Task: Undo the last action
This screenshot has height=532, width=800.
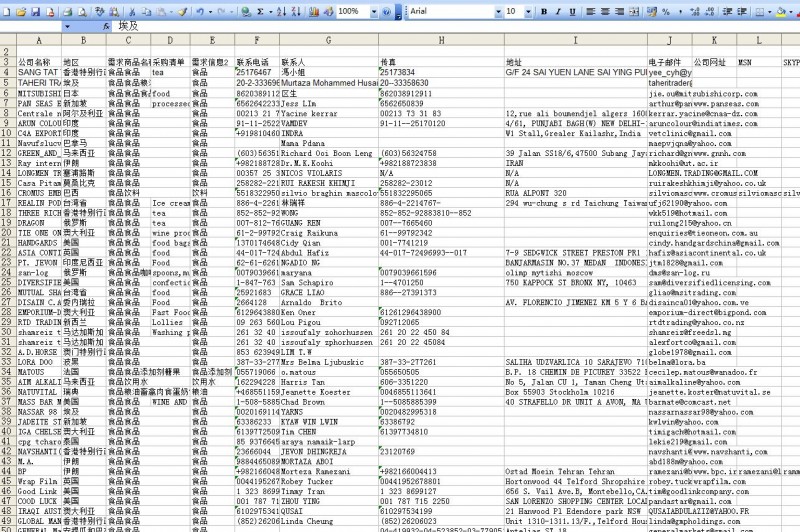Action: 200,12
